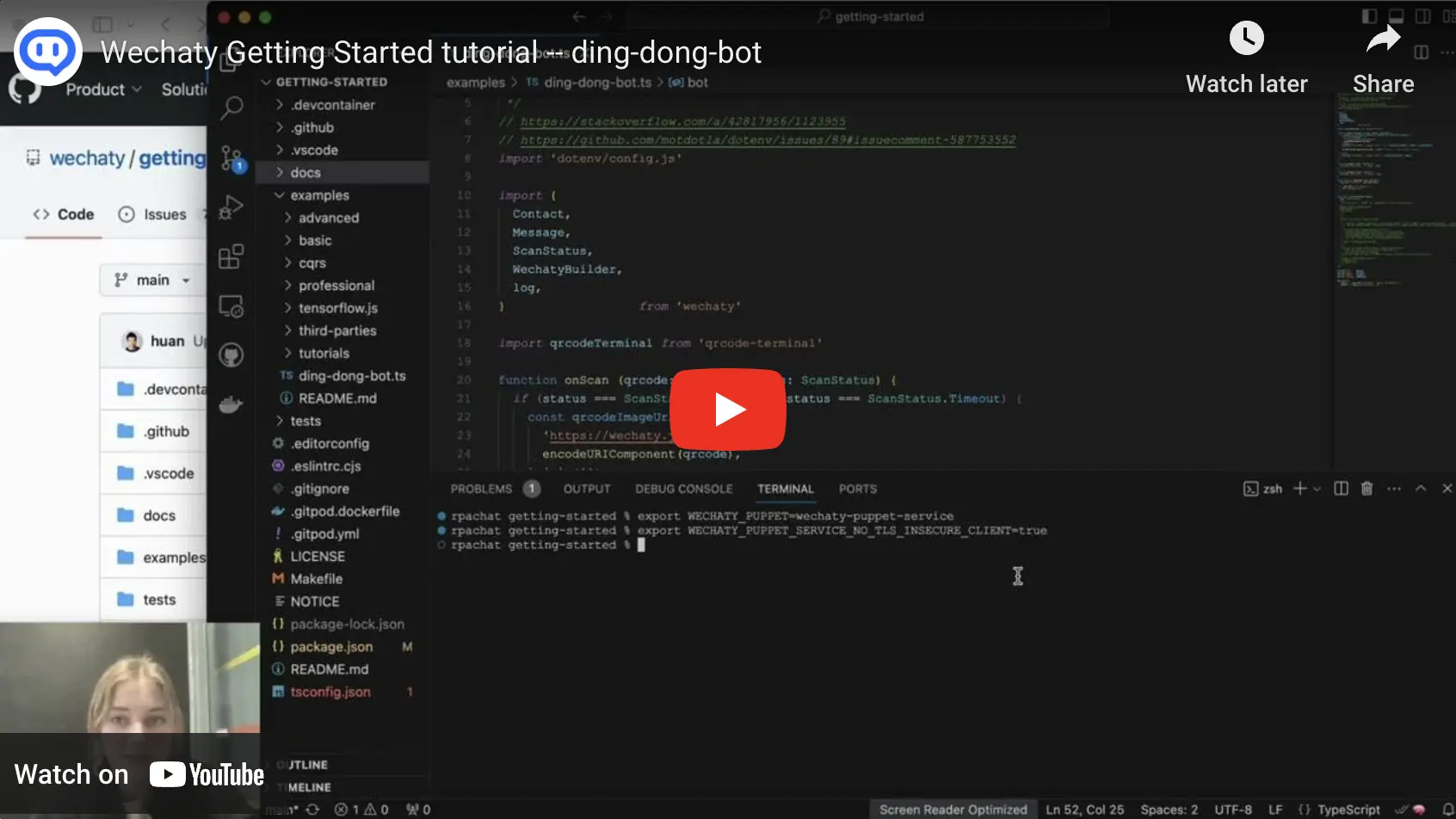This screenshot has height=819, width=1456.
Task: Switch to the DEBUG CONSOLE tab
Action: pyautogui.click(x=684, y=489)
